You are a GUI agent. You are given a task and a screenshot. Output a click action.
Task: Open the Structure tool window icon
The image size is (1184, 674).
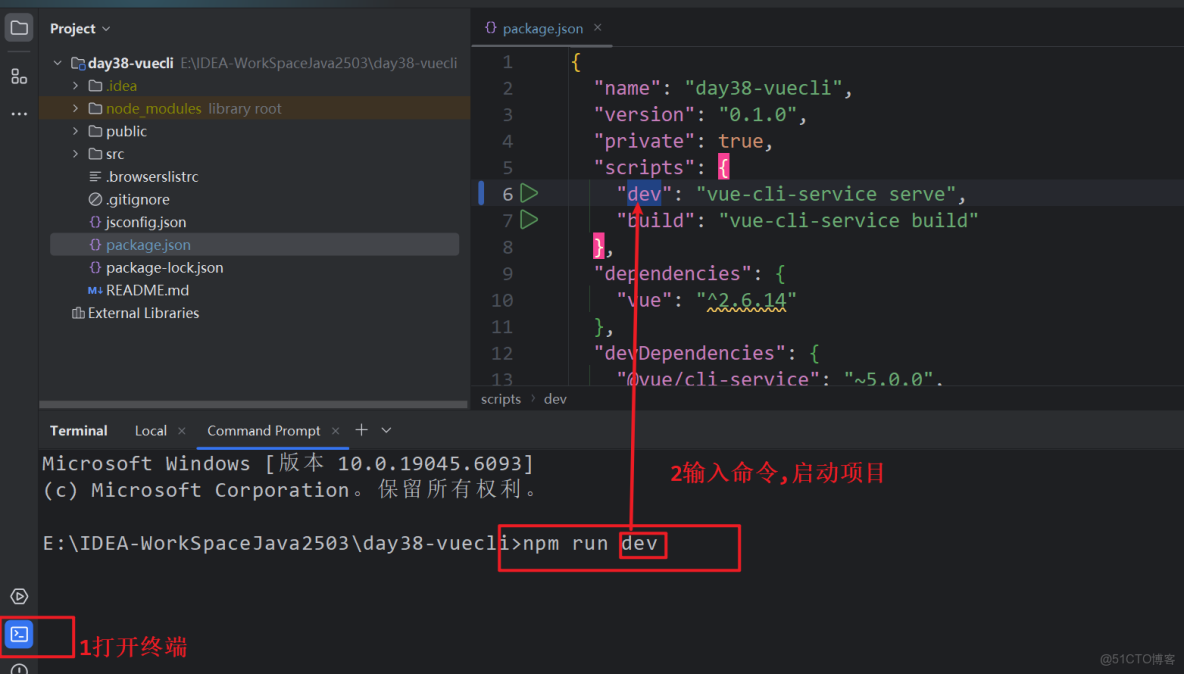(x=18, y=76)
